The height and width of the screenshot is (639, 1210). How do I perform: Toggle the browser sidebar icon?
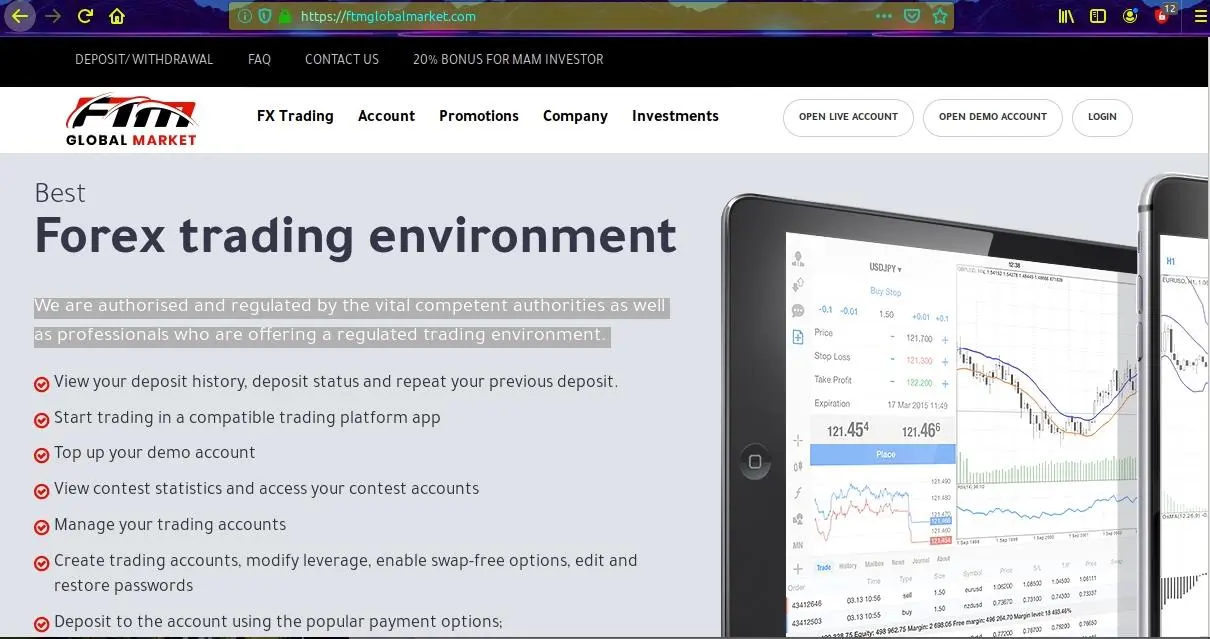pyautogui.click(x=1098, y=16)
